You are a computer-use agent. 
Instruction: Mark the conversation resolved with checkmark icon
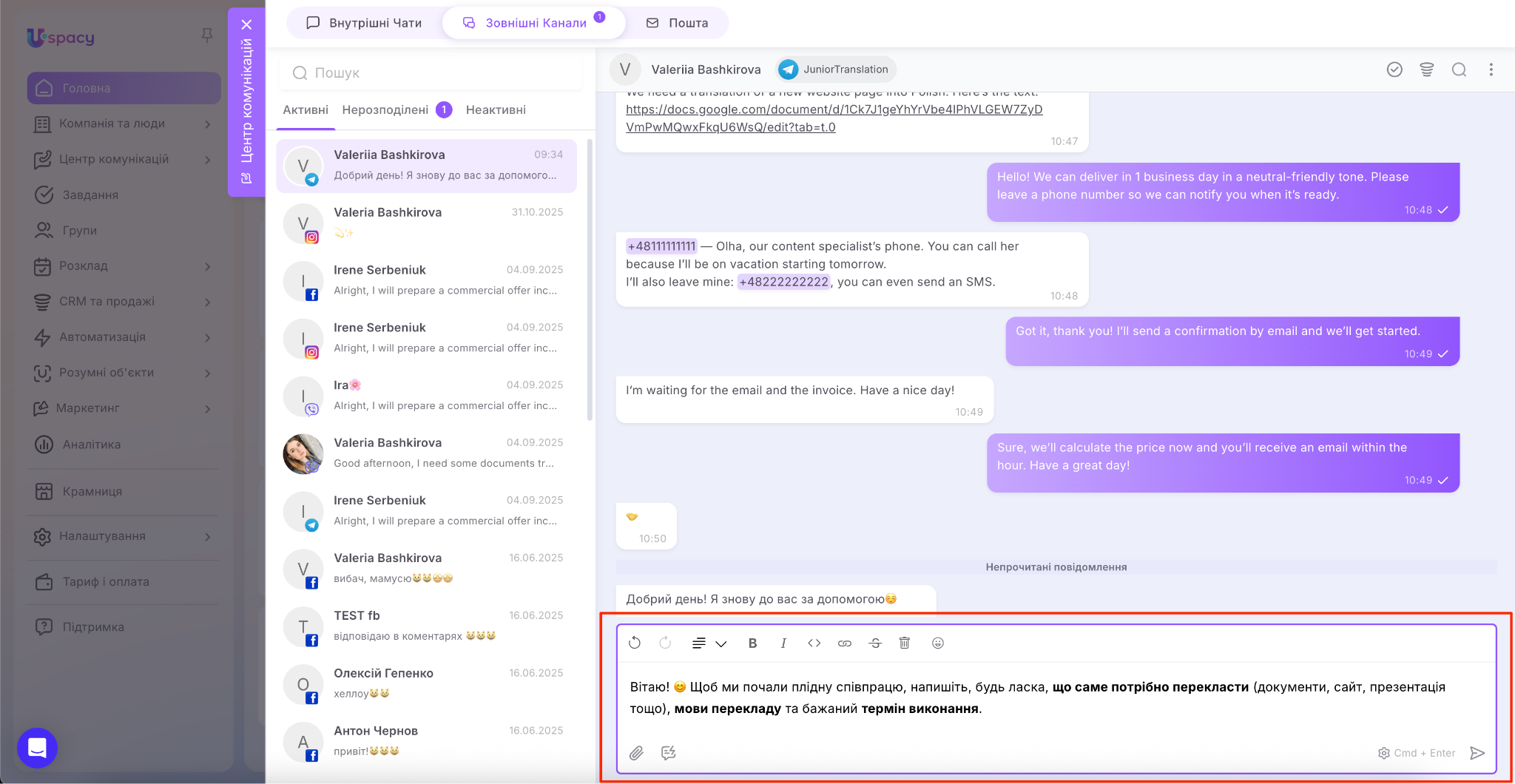pos(1394,70)
